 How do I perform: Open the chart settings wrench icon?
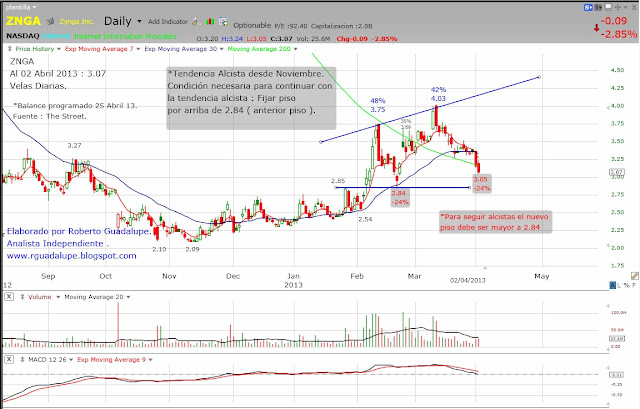[196, 21]
